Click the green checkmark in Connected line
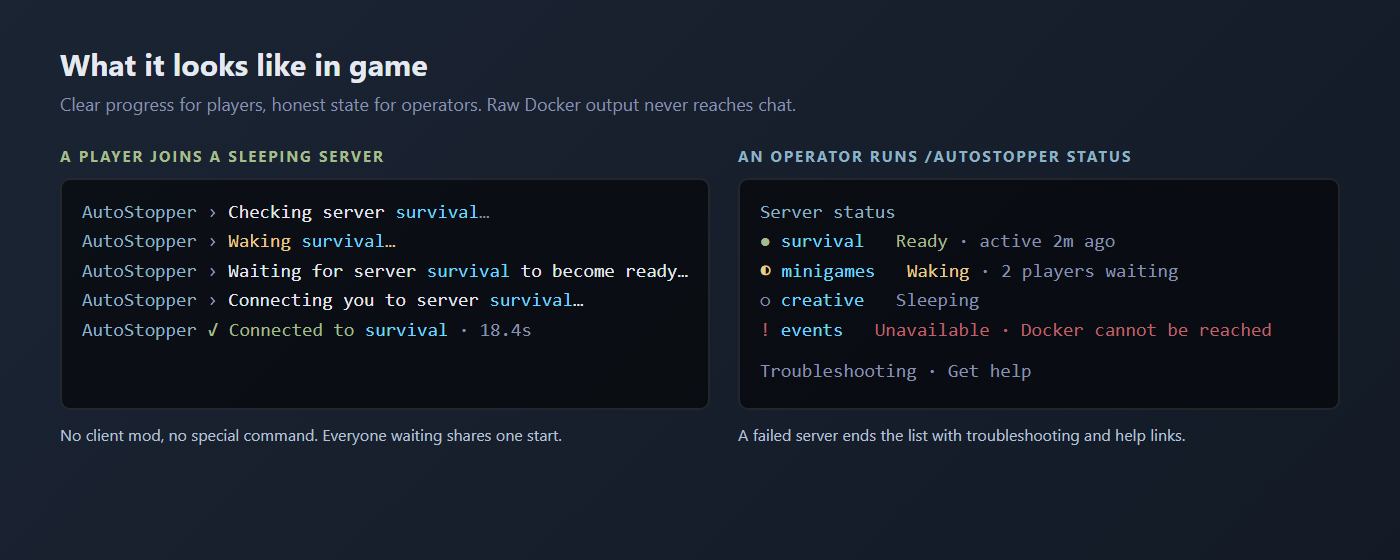Image resolution: width=1400 pixels, height=560 pixels. click(213, 330)
